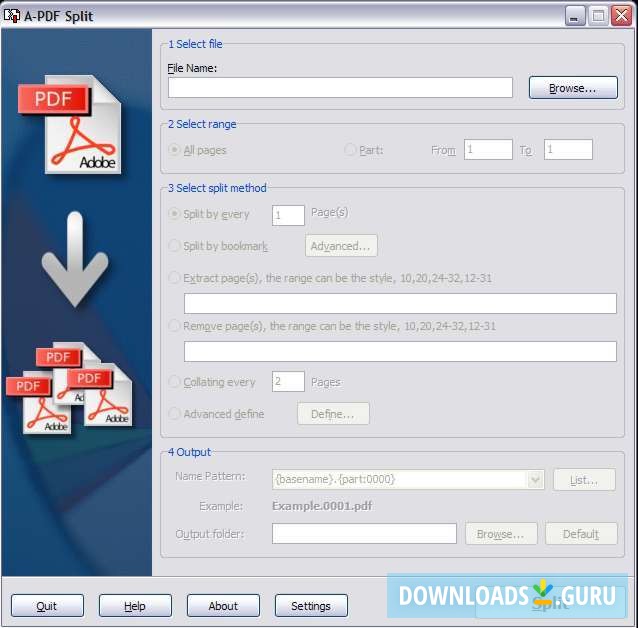
Task: Click the Output folder path field
Action: click(365, 534)
